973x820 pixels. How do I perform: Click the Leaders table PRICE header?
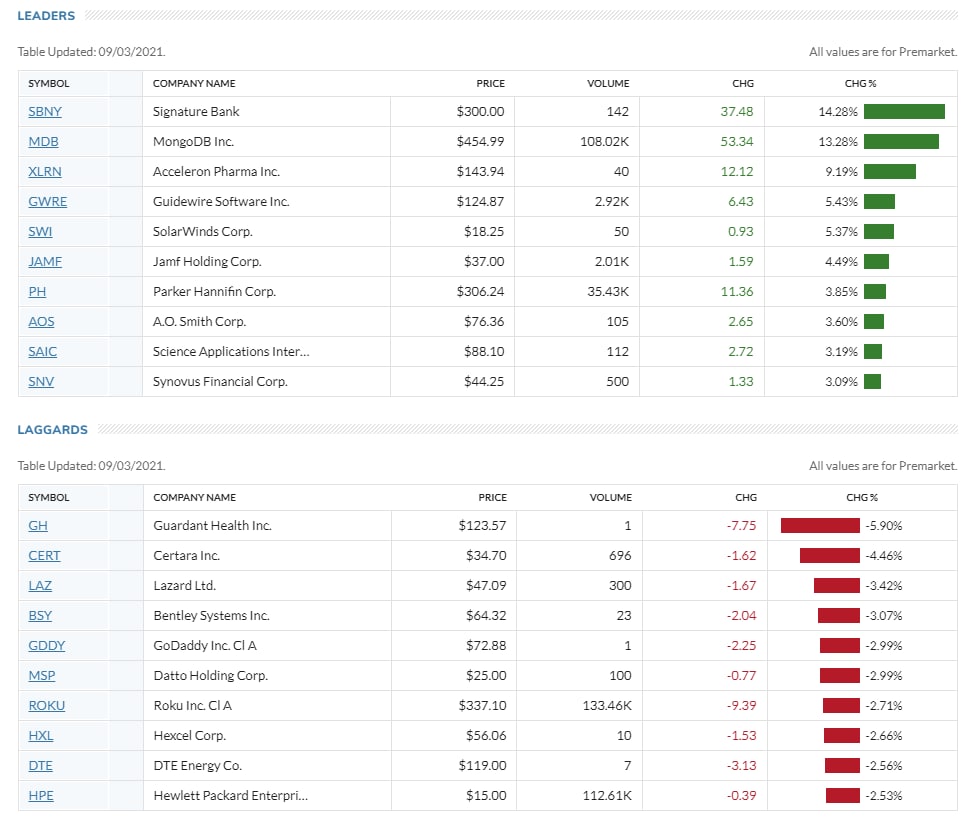pyautogui.click(x=491, y=83)
